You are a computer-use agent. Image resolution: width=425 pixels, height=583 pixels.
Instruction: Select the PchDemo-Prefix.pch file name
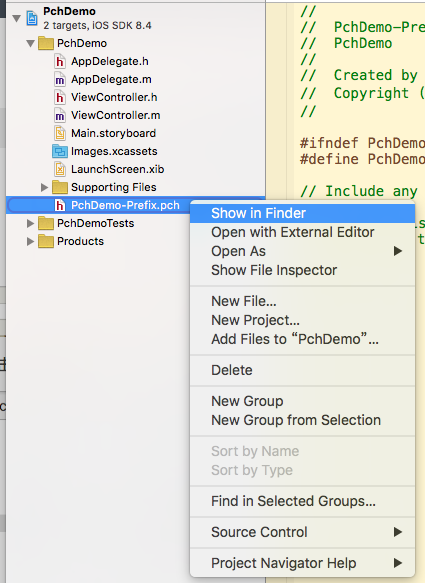[125, 205]
